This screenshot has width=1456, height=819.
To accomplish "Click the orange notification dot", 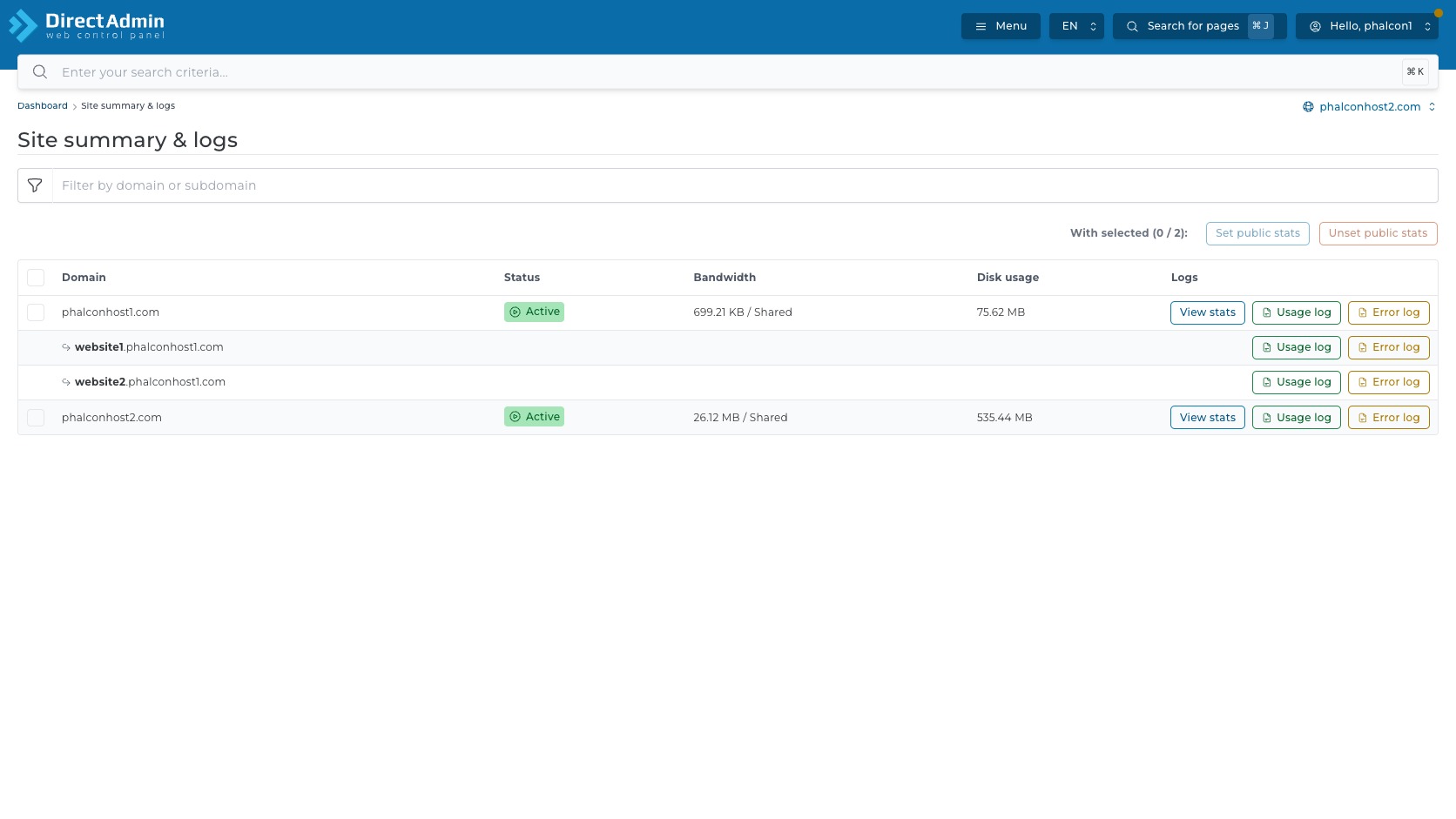I will coord(1438,13).
